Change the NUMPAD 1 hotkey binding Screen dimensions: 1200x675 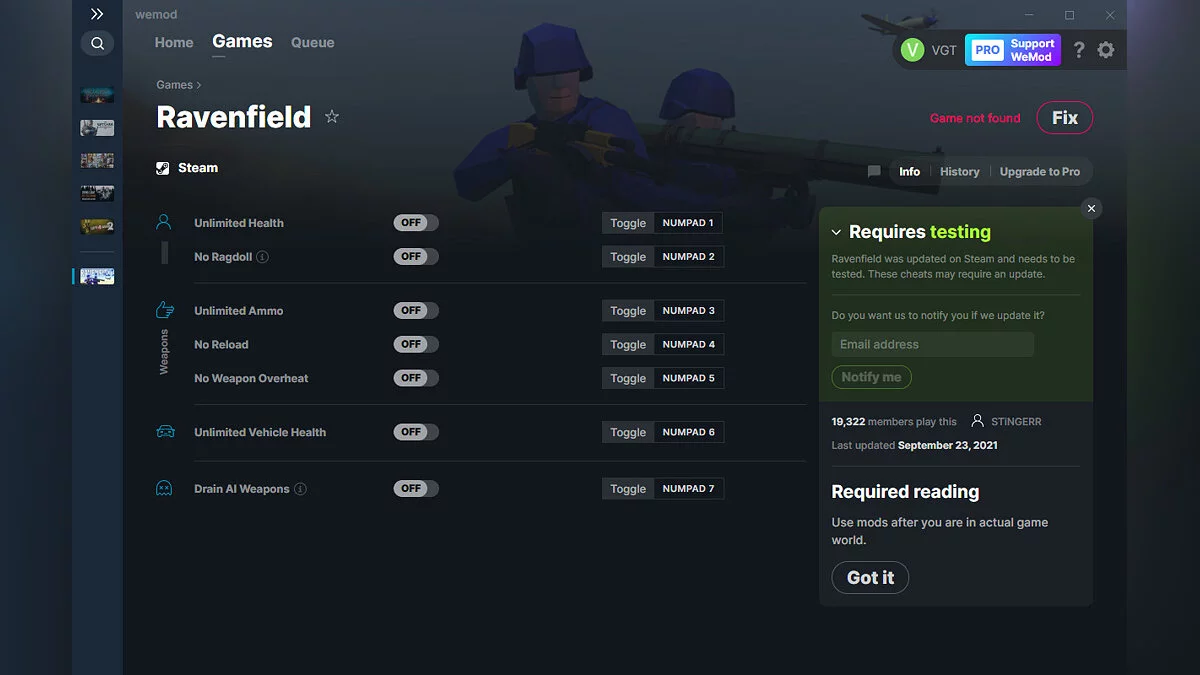[688, 222]
